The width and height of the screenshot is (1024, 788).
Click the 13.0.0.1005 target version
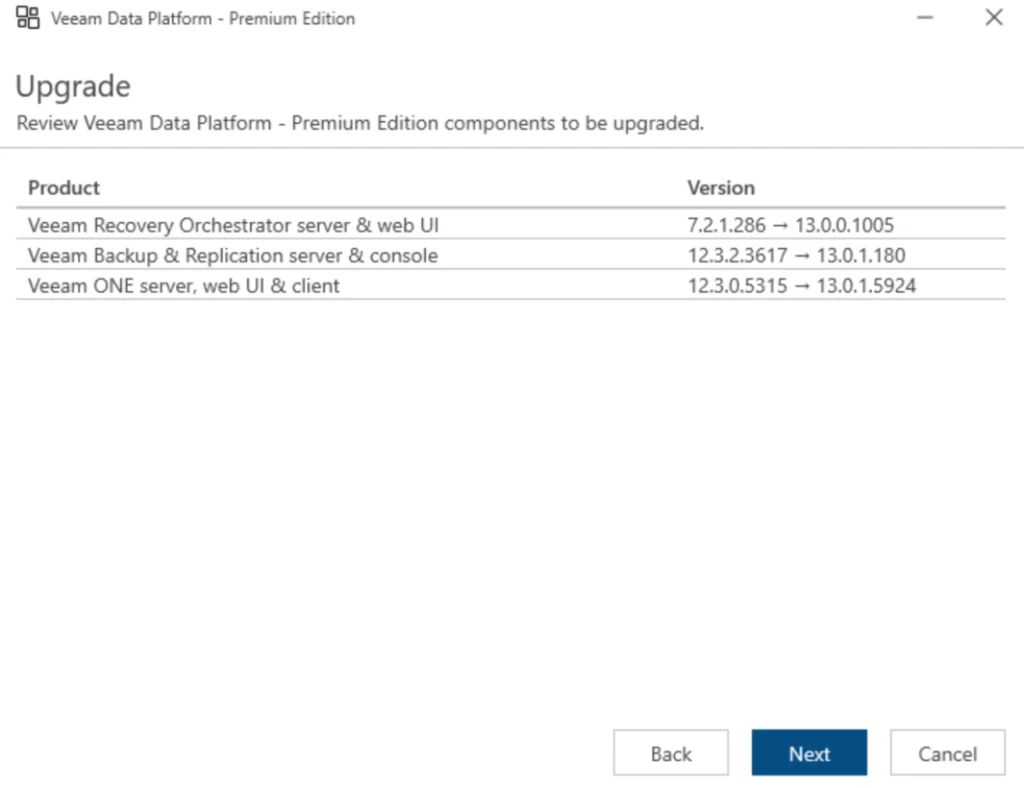pyautogui.click(x=844, y=225)
